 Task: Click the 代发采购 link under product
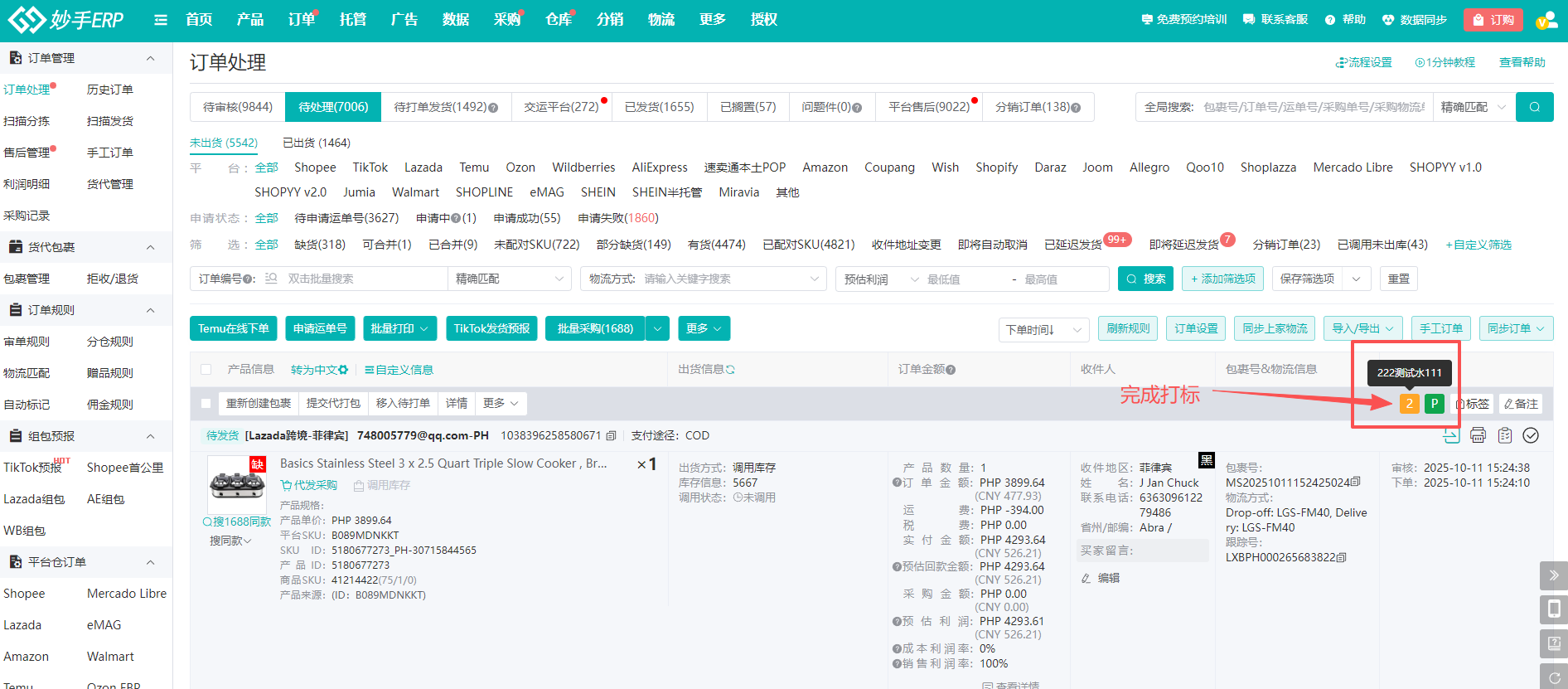pos(309,485)
